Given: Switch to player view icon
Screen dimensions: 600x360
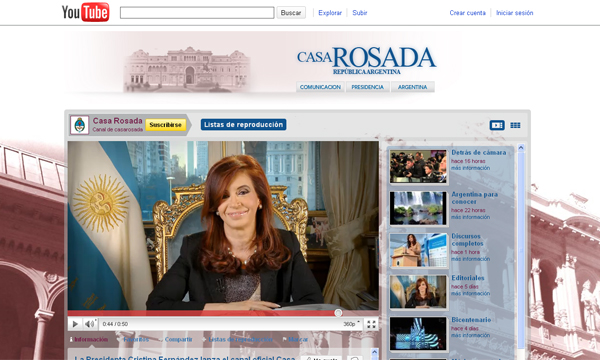Looking at the screenshot, I should pyautogui.click(x=497, y=125).
